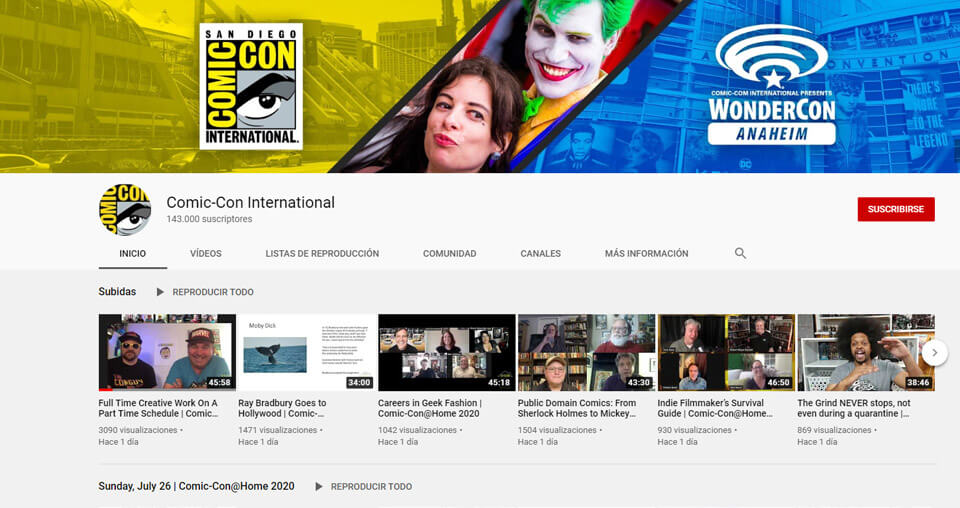Click the 45:18 duration badge
960x508 pixels.
[498, 383]
